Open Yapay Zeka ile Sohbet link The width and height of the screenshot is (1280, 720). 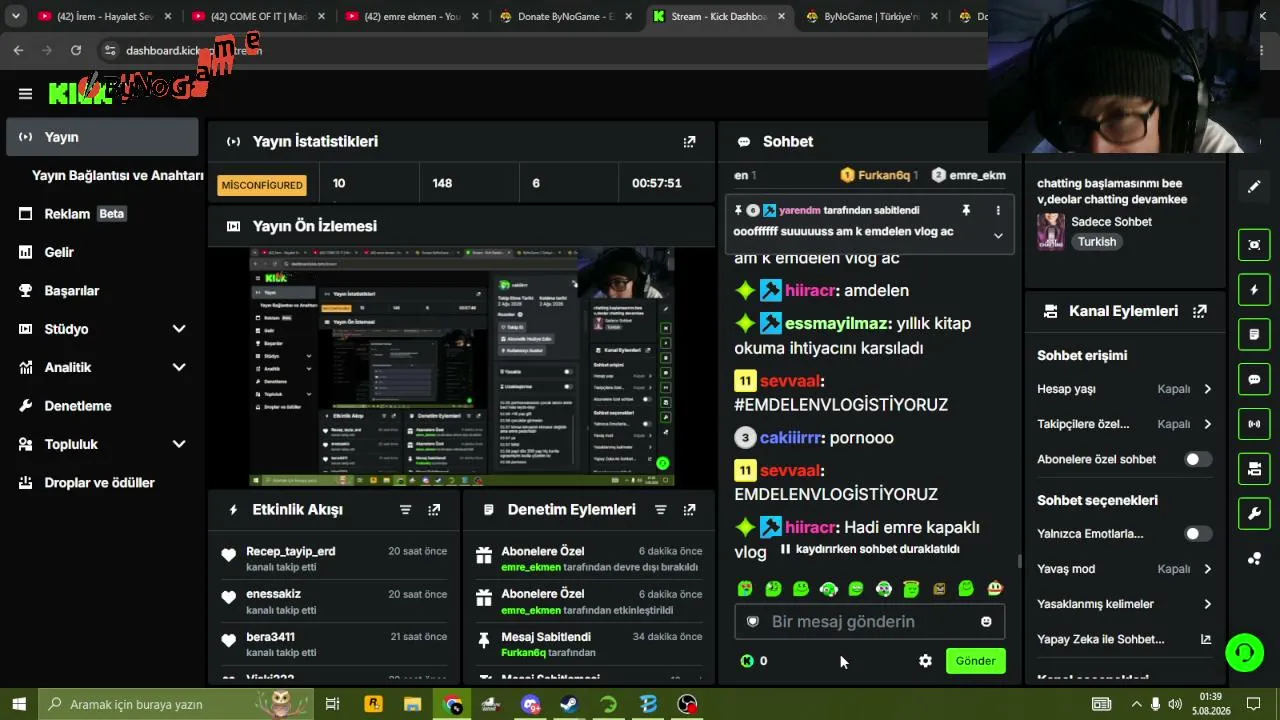tap(1125, 639)
